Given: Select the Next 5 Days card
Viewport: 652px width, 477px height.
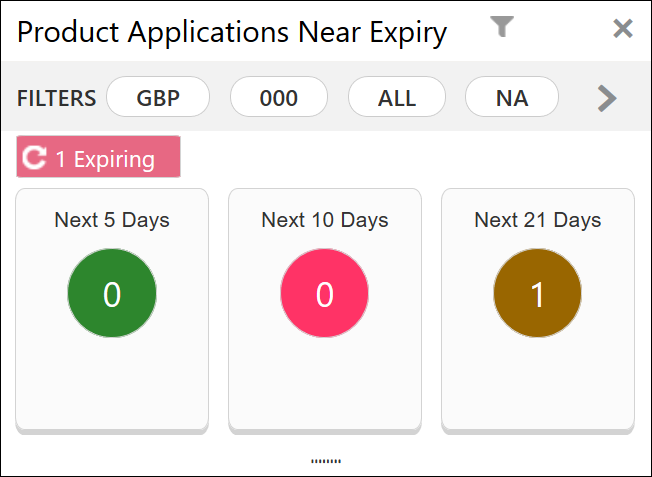Looking at the screenshot, I should tap(112, 311).
